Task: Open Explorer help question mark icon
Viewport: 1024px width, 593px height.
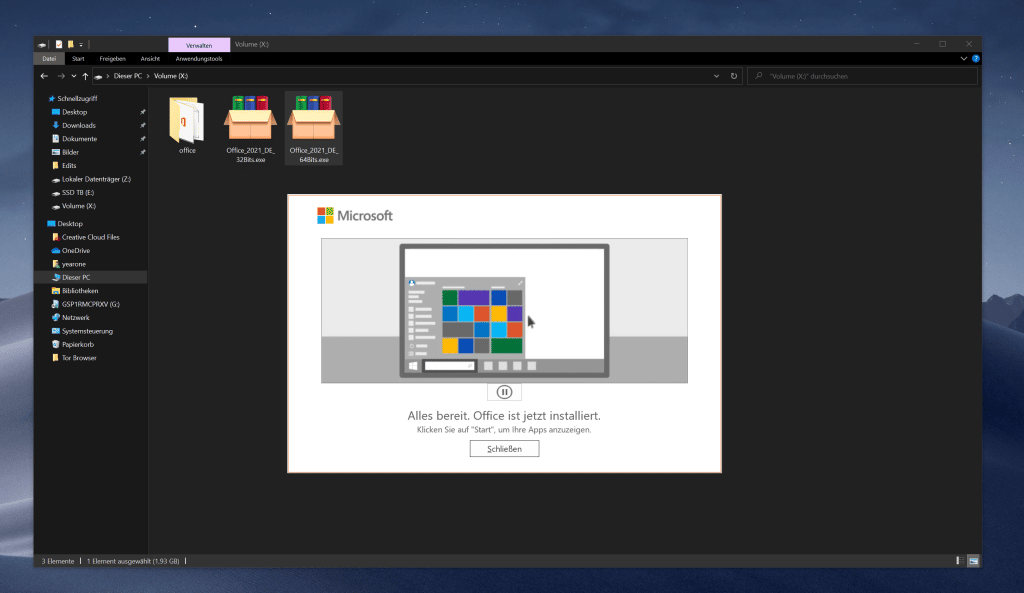Action: coord(976,59)
